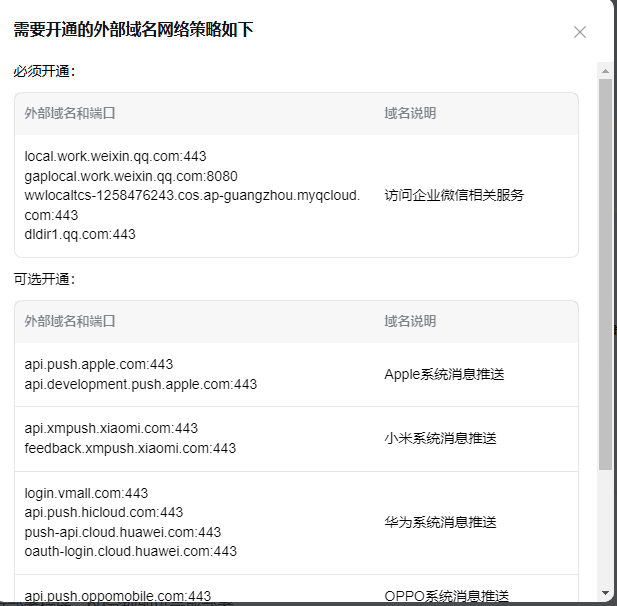This screenshot has height=606, width=617.
Task: Select push-api.cloud.huawei.com:443 entry
Action: [123, 532]
